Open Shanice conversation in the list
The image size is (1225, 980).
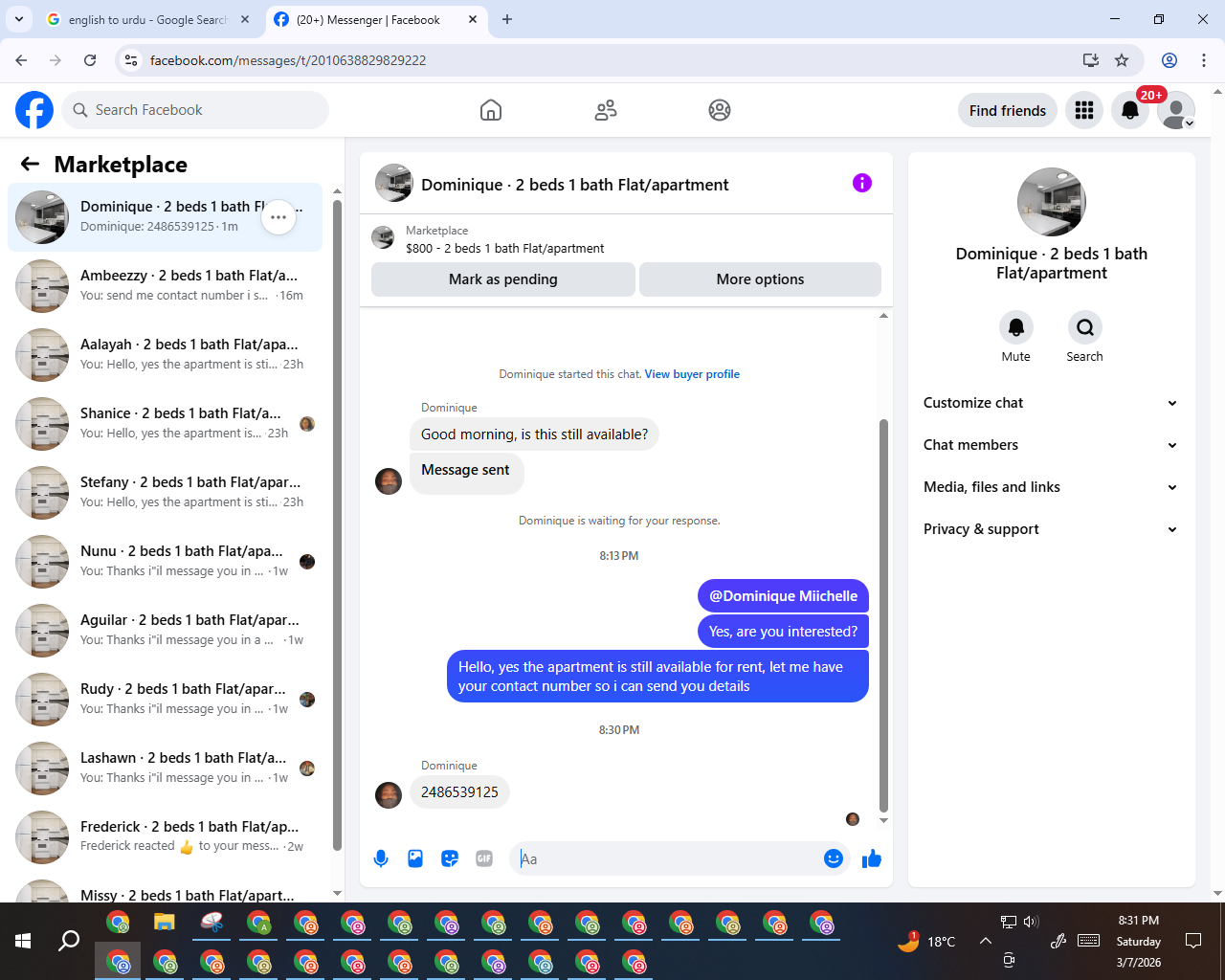165,424
